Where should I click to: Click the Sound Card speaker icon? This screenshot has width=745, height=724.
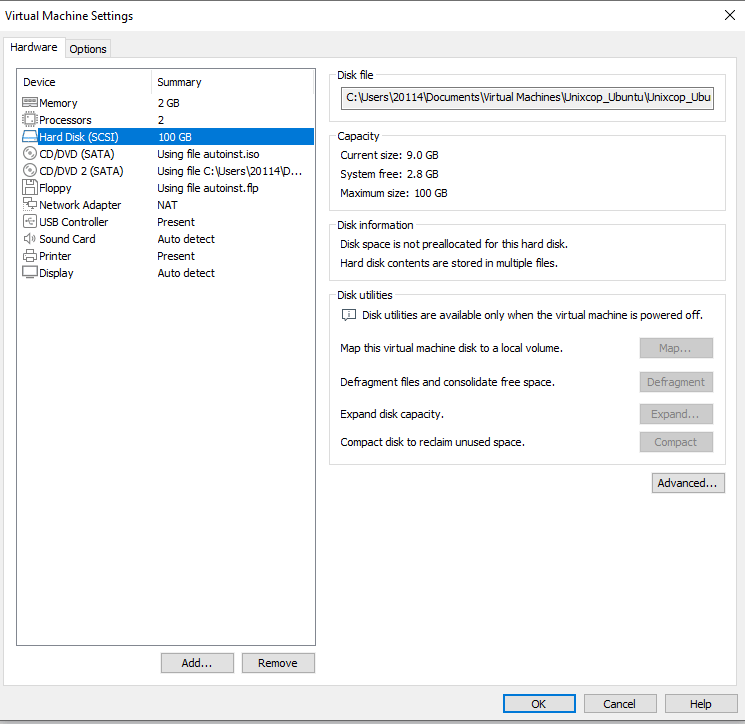29,238
